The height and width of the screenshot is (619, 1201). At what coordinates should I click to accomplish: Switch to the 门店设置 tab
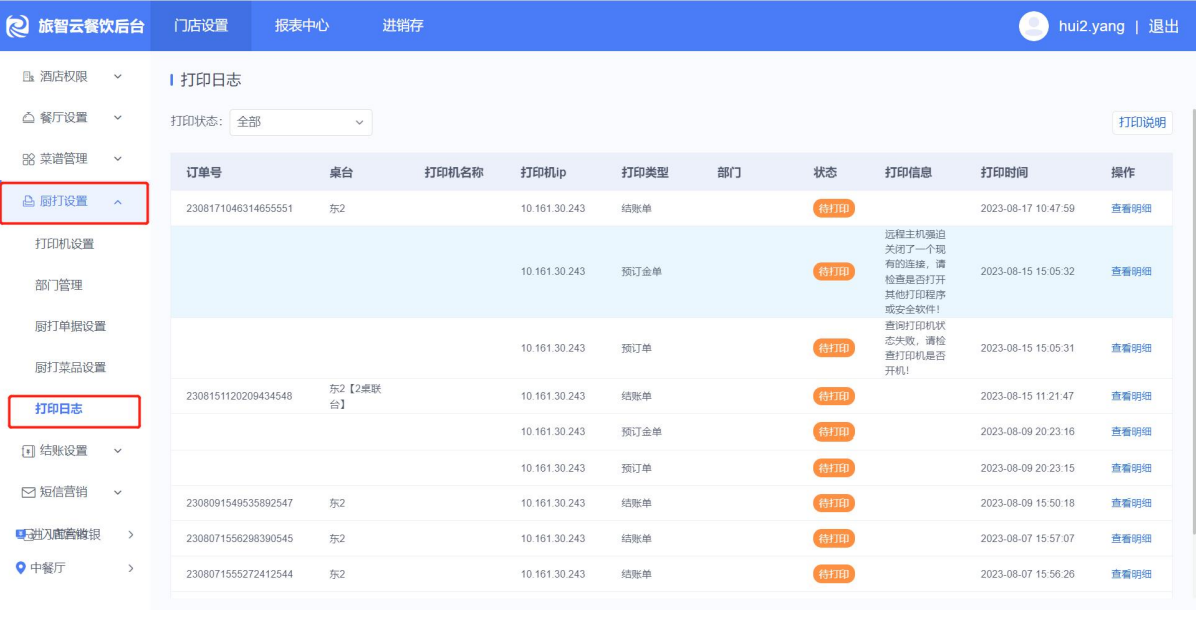click(x=200, y=26)
